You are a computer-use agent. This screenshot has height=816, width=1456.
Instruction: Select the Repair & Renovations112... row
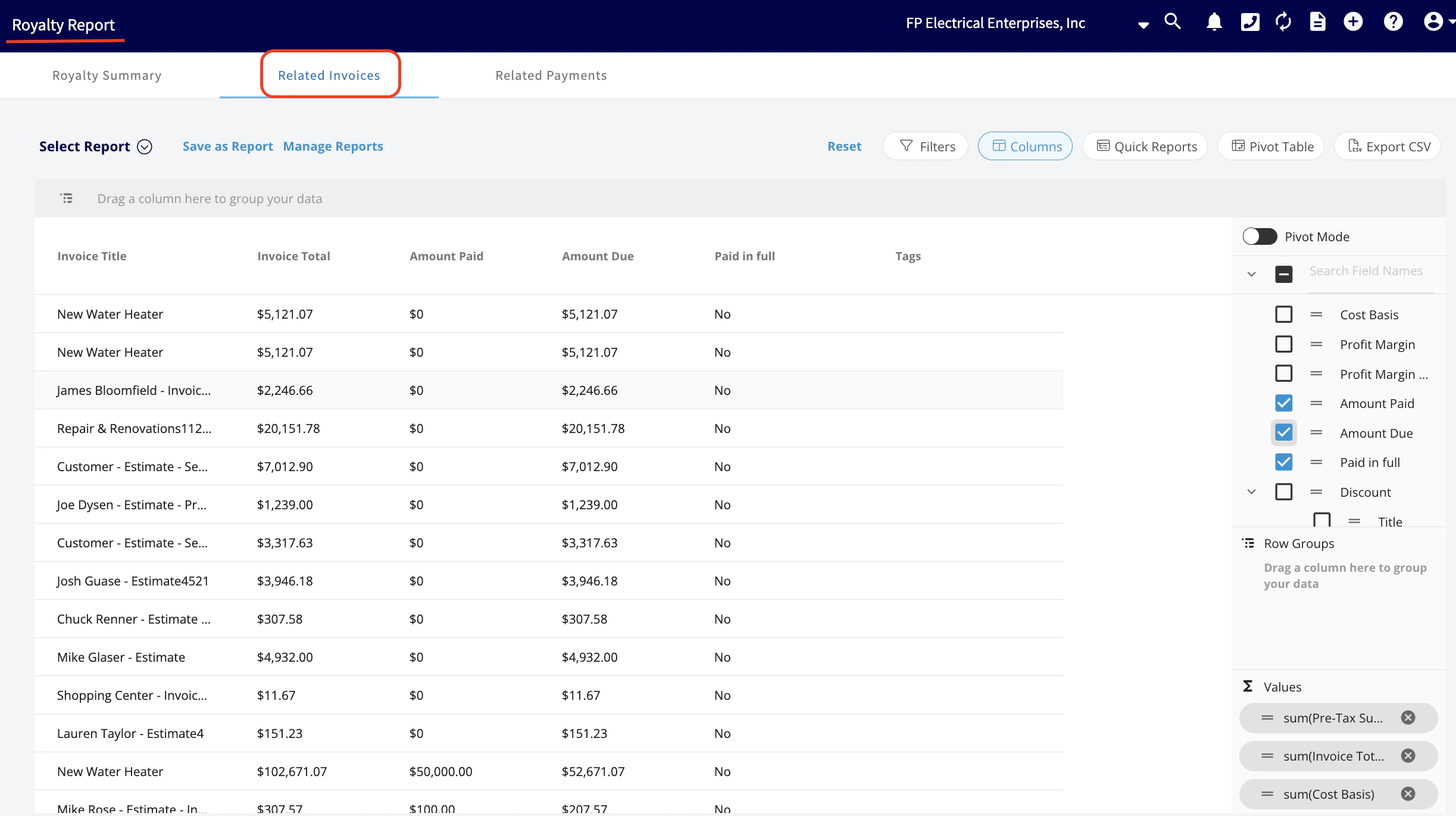(x=549, y=428)
